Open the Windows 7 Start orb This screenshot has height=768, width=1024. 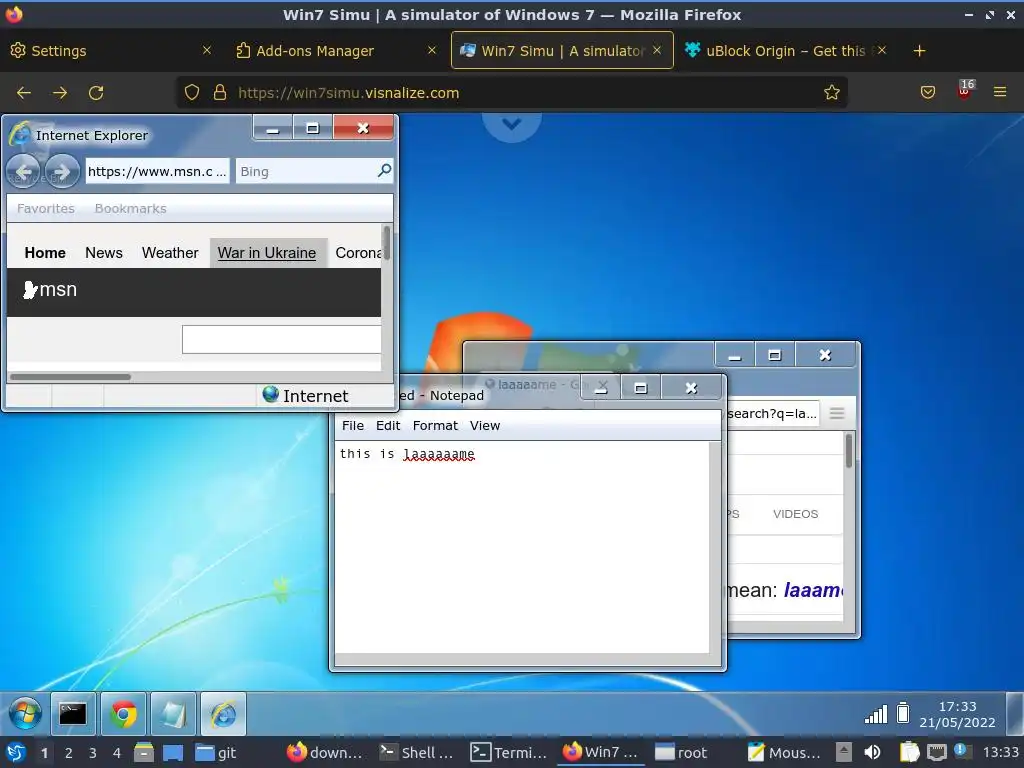click(x=25, y=714)
